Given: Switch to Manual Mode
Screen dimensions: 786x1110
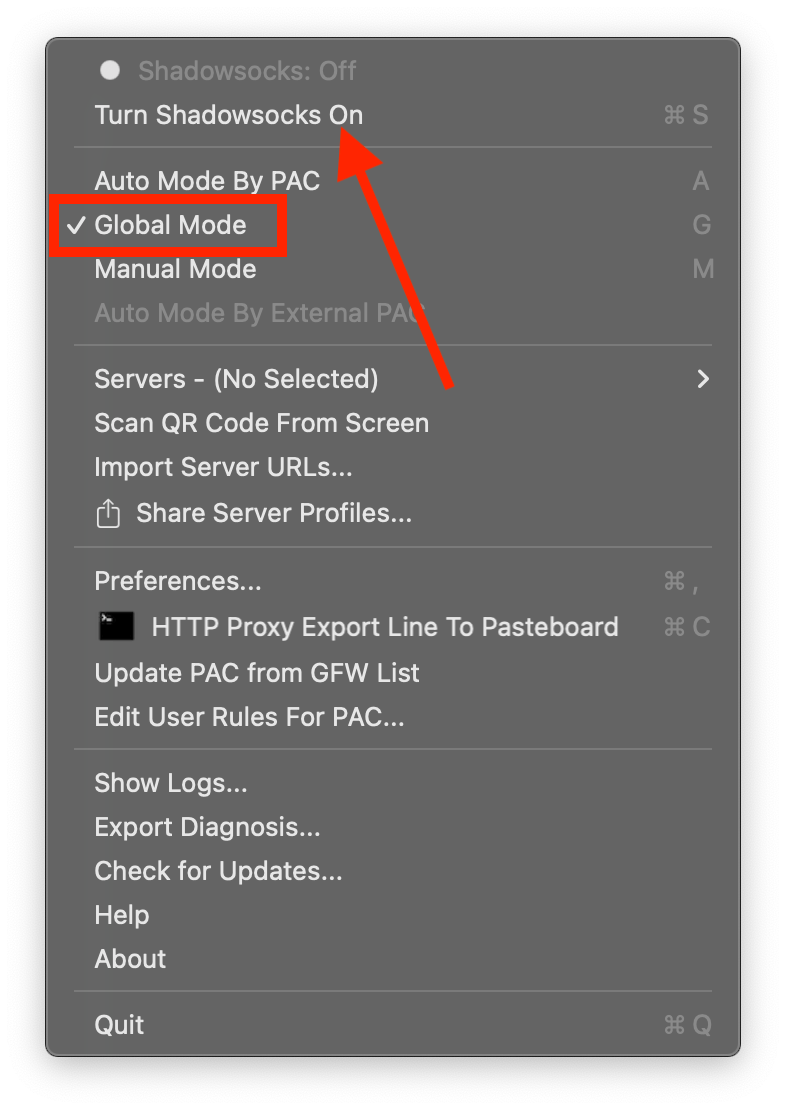Looking at the screenshot, I should click(175, 269).
